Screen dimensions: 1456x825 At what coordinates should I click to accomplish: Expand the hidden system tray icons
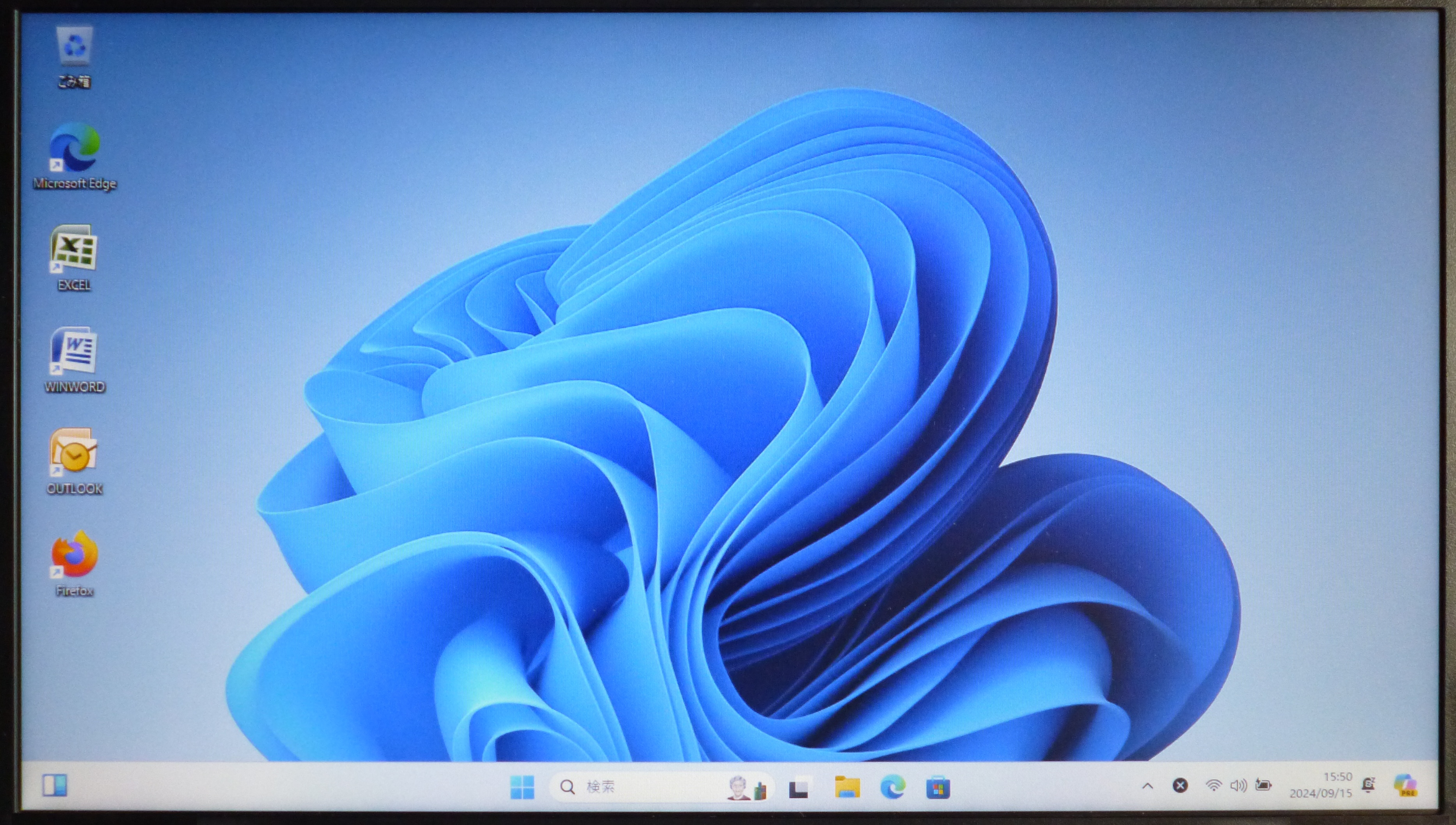point(1147,786)
